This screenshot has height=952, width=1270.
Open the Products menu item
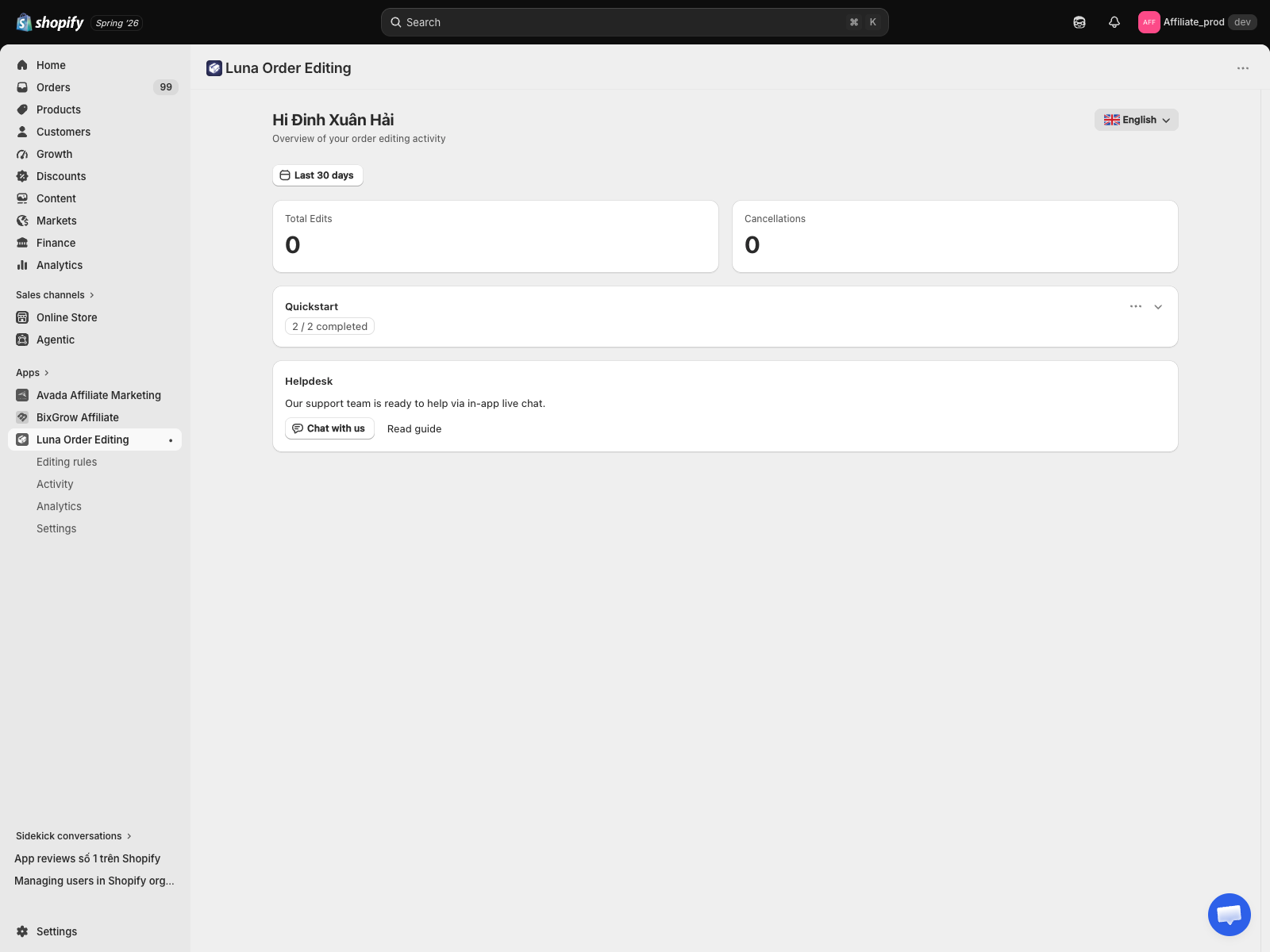point(95,109)
